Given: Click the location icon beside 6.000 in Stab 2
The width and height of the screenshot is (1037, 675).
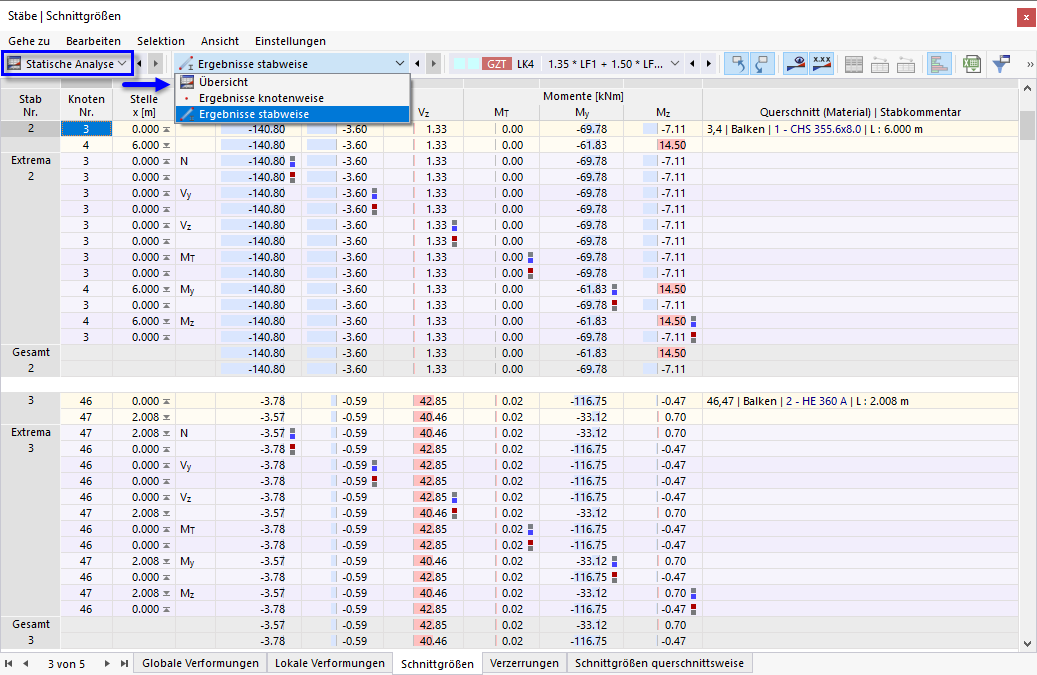Looking at the screenshot, I should point(167,145).
